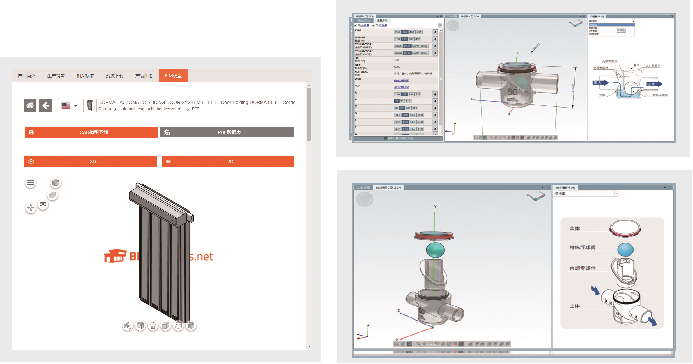The width and height of the screenshot is (693, 364).
Task: Open the hamburger menu in the 3D viewer
Action: 30,182
